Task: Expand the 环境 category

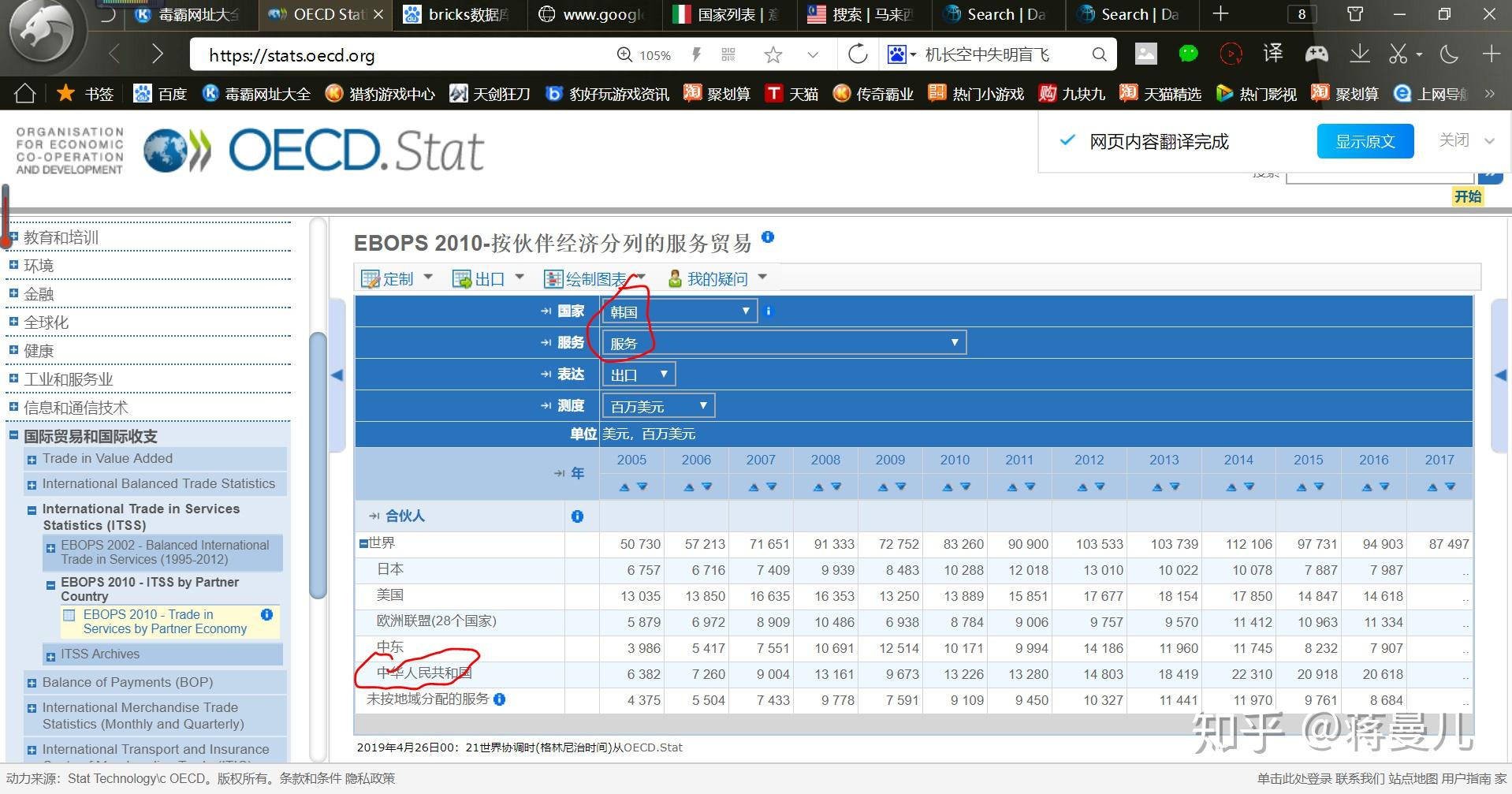Action: [x=13, y=265]
